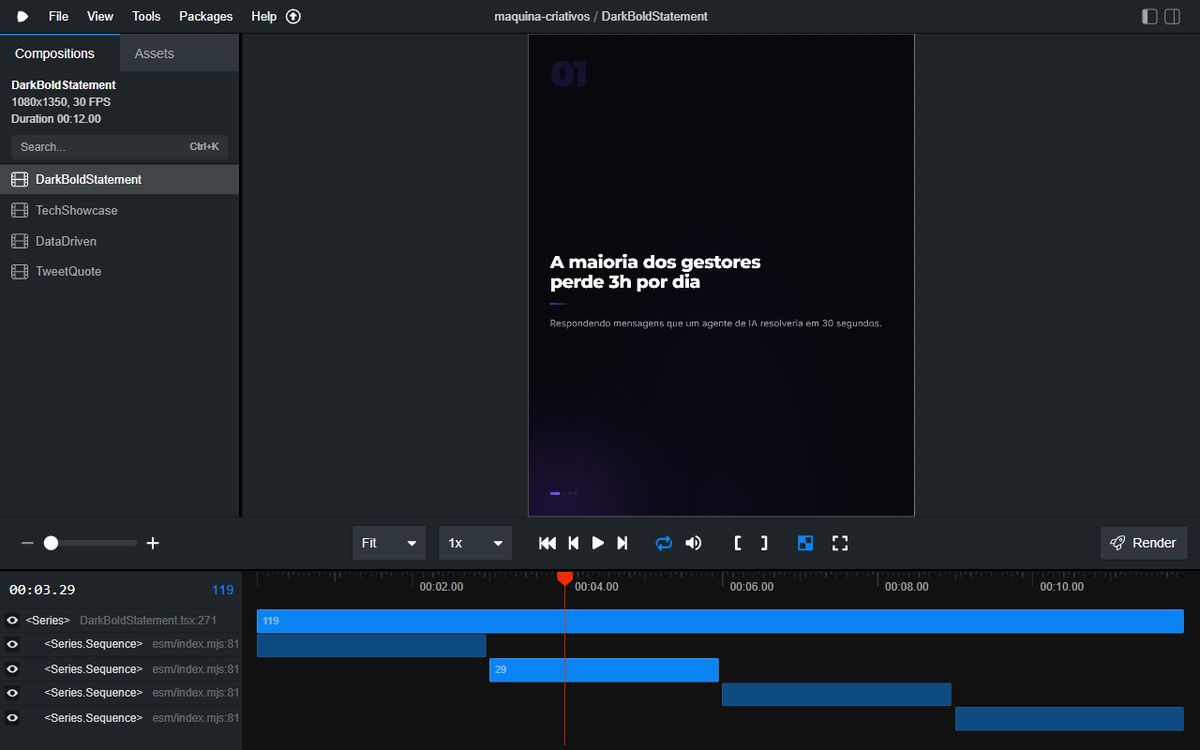Select the DarkBoldStatement composition

119,179
